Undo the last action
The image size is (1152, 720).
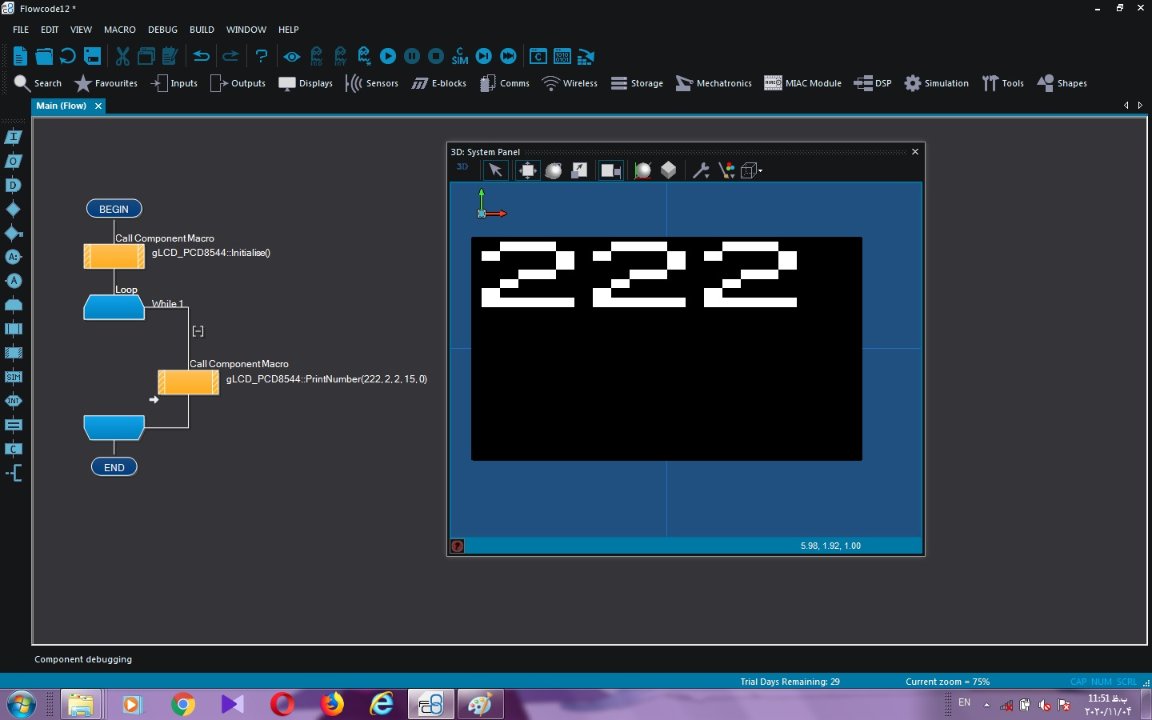click(x=201, y=56)
